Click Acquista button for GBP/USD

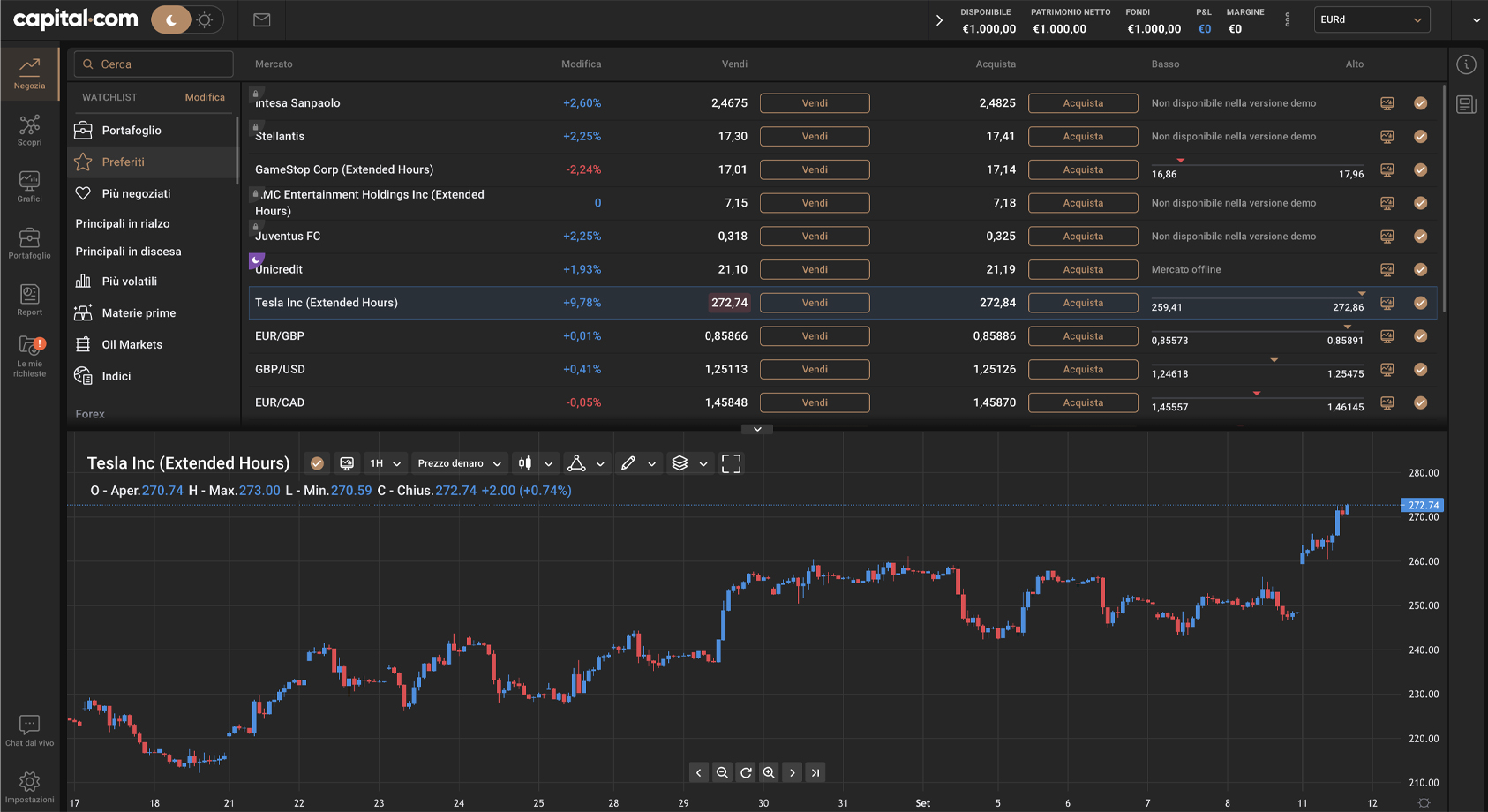point(1083,370)
